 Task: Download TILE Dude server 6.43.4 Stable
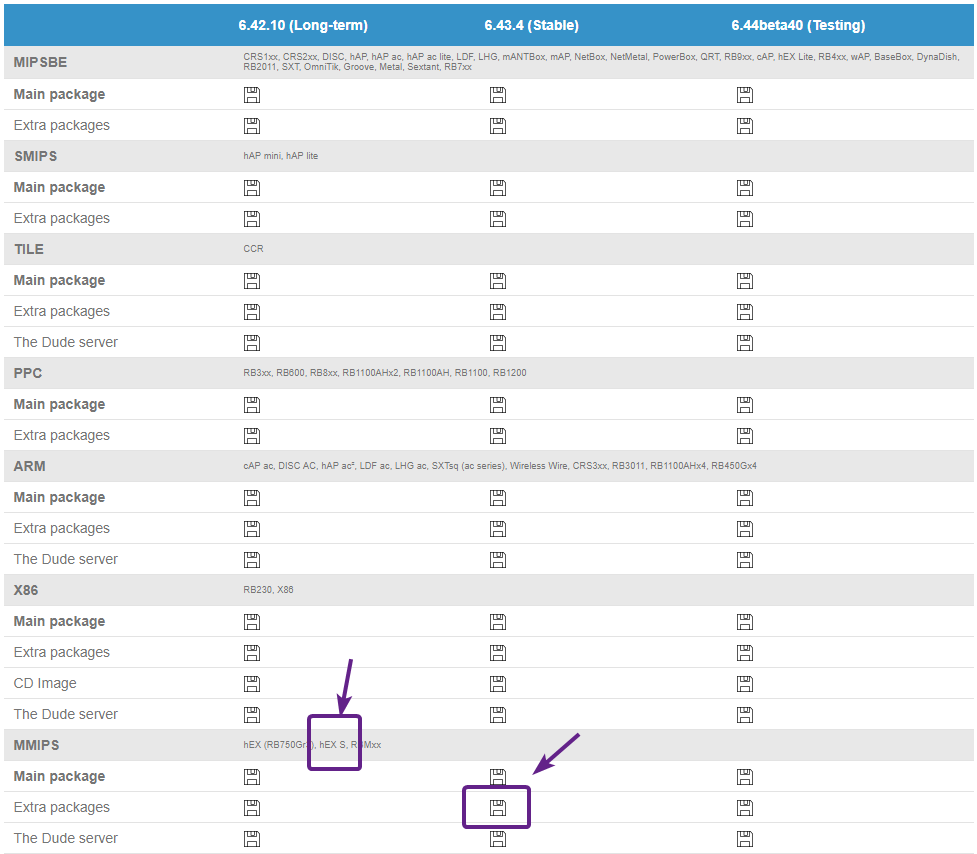(x=498, y=343)
